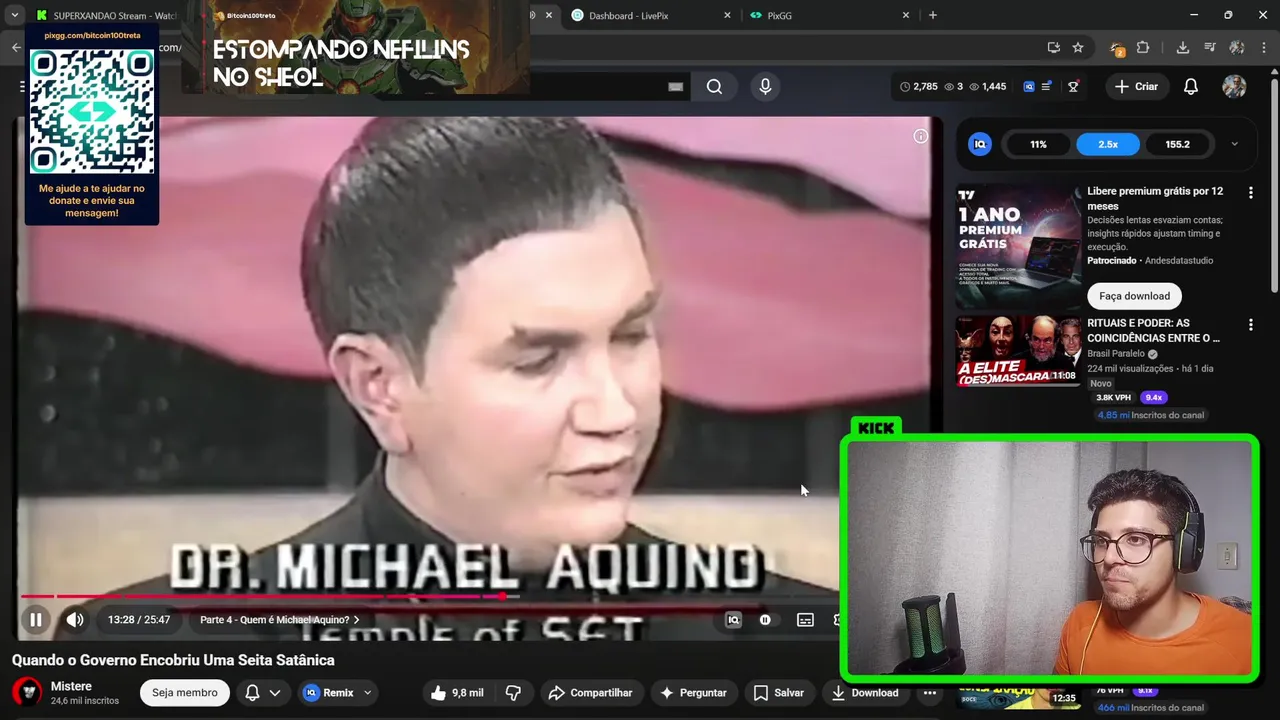The height and width of the screenshot is (720, 1280).
Task: Bookmark this page with the star icon
Action: pos(1078,47)
